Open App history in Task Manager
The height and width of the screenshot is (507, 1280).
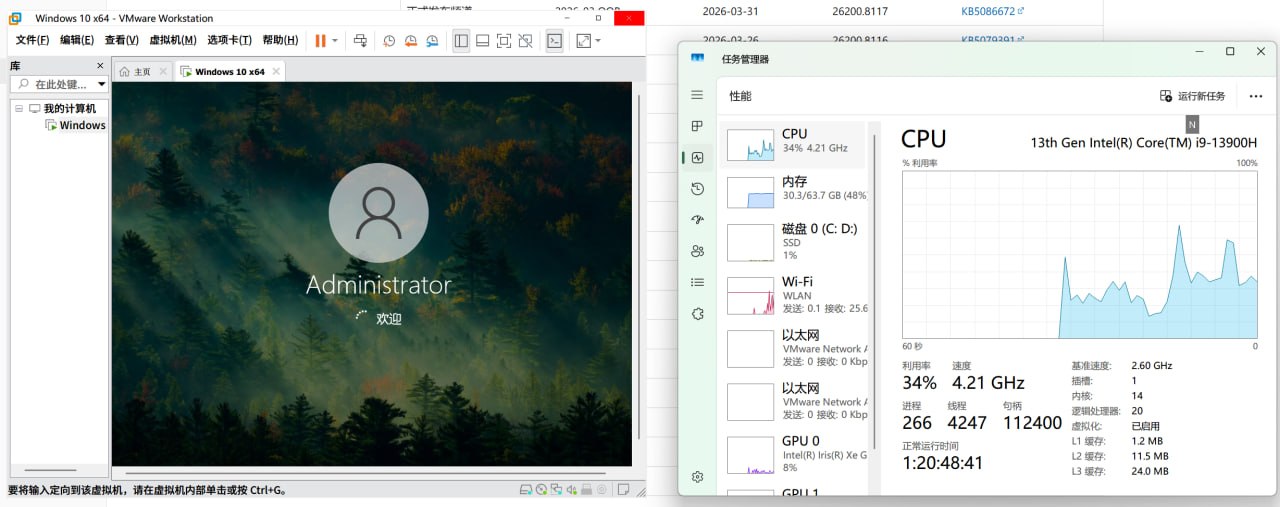tap(697, 189)
